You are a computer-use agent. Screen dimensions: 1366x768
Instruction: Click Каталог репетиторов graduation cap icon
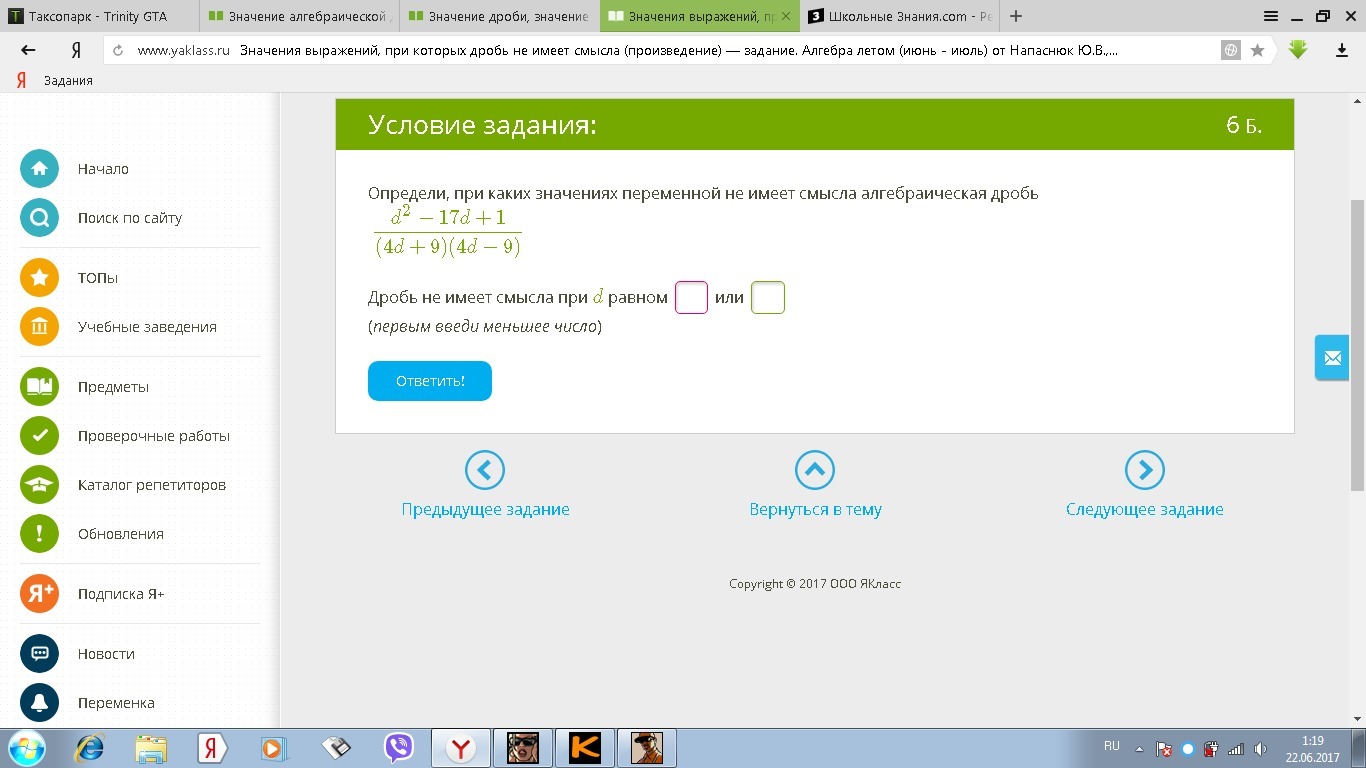(x=40, y=485)
